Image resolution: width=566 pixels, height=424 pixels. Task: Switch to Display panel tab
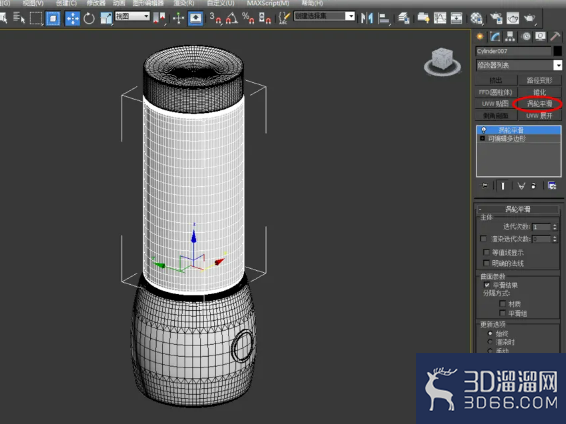tap(540, 36)
